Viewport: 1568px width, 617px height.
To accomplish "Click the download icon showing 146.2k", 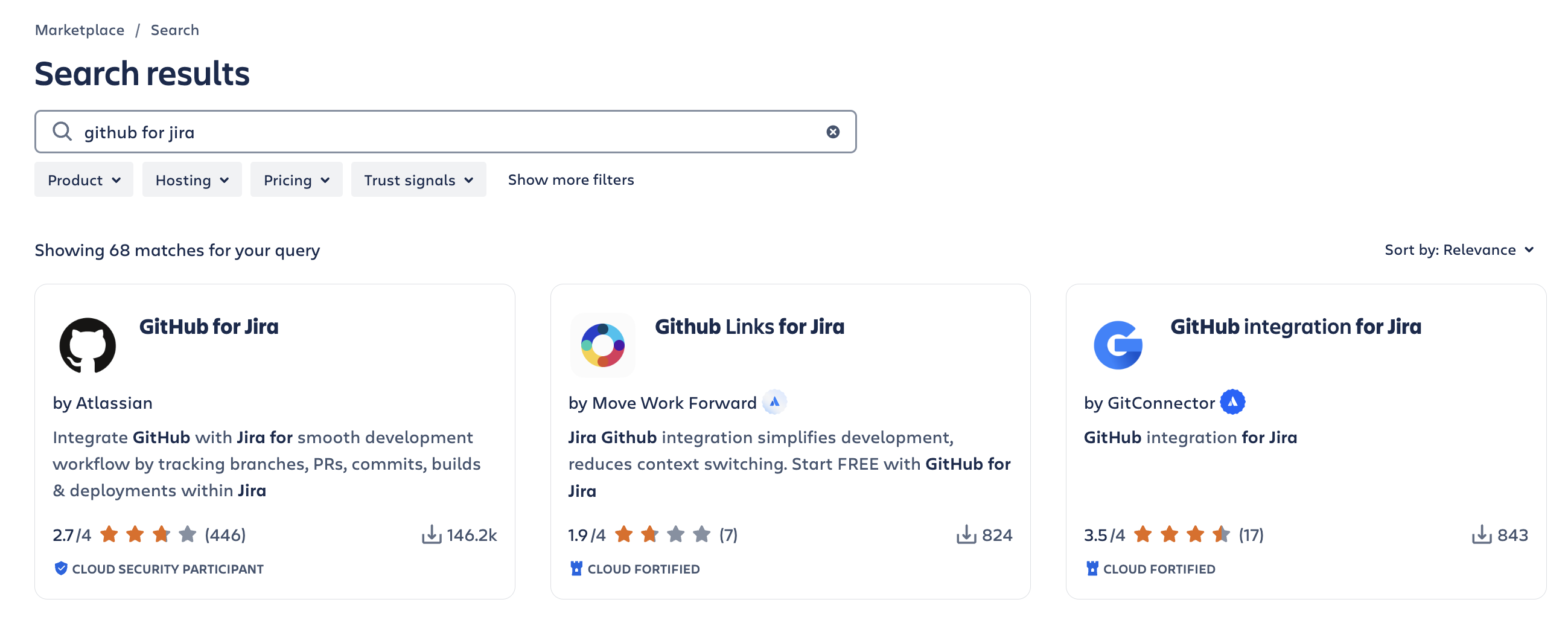I will 432,535.
